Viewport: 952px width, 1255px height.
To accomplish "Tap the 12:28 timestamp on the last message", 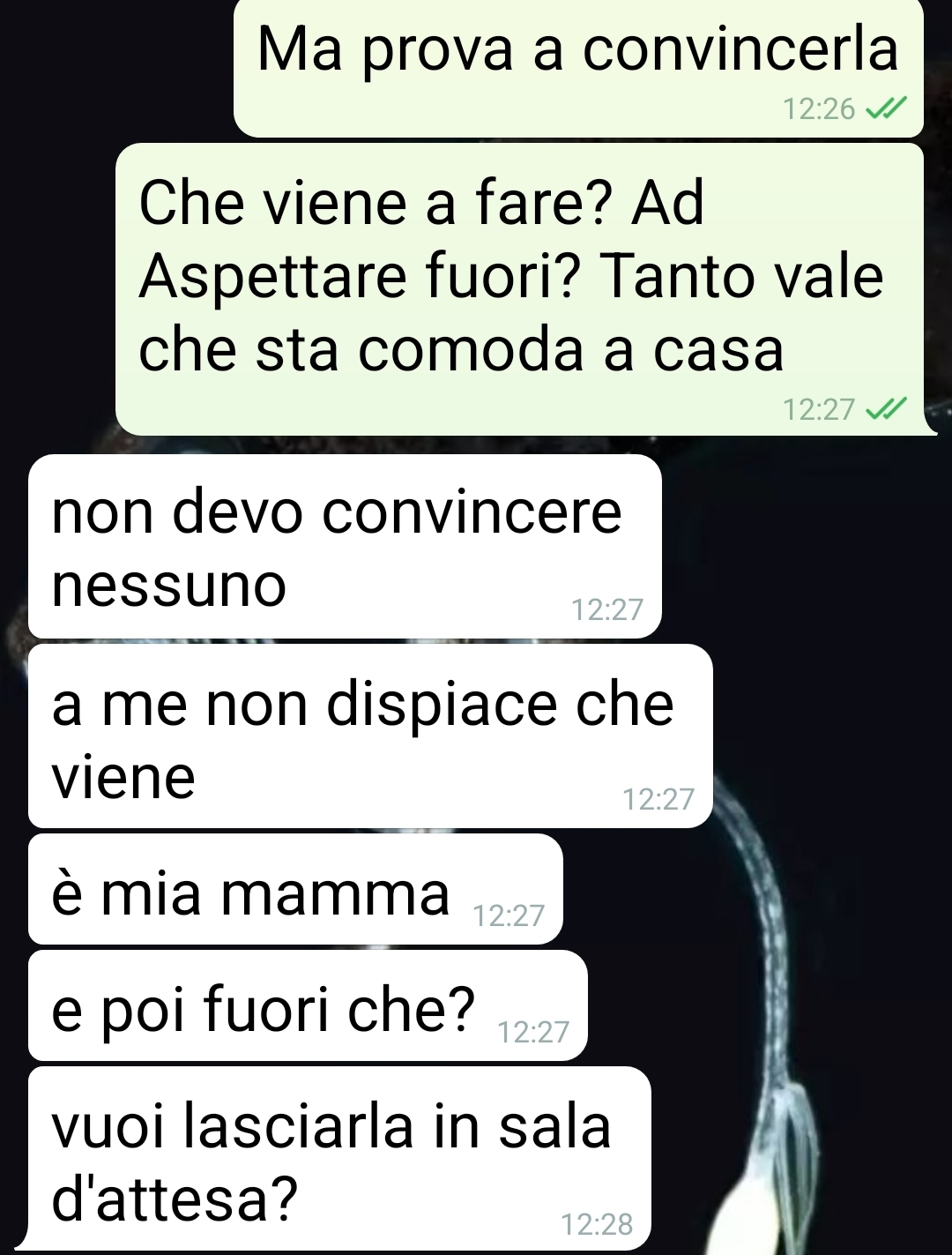I will coord(597,1224).
